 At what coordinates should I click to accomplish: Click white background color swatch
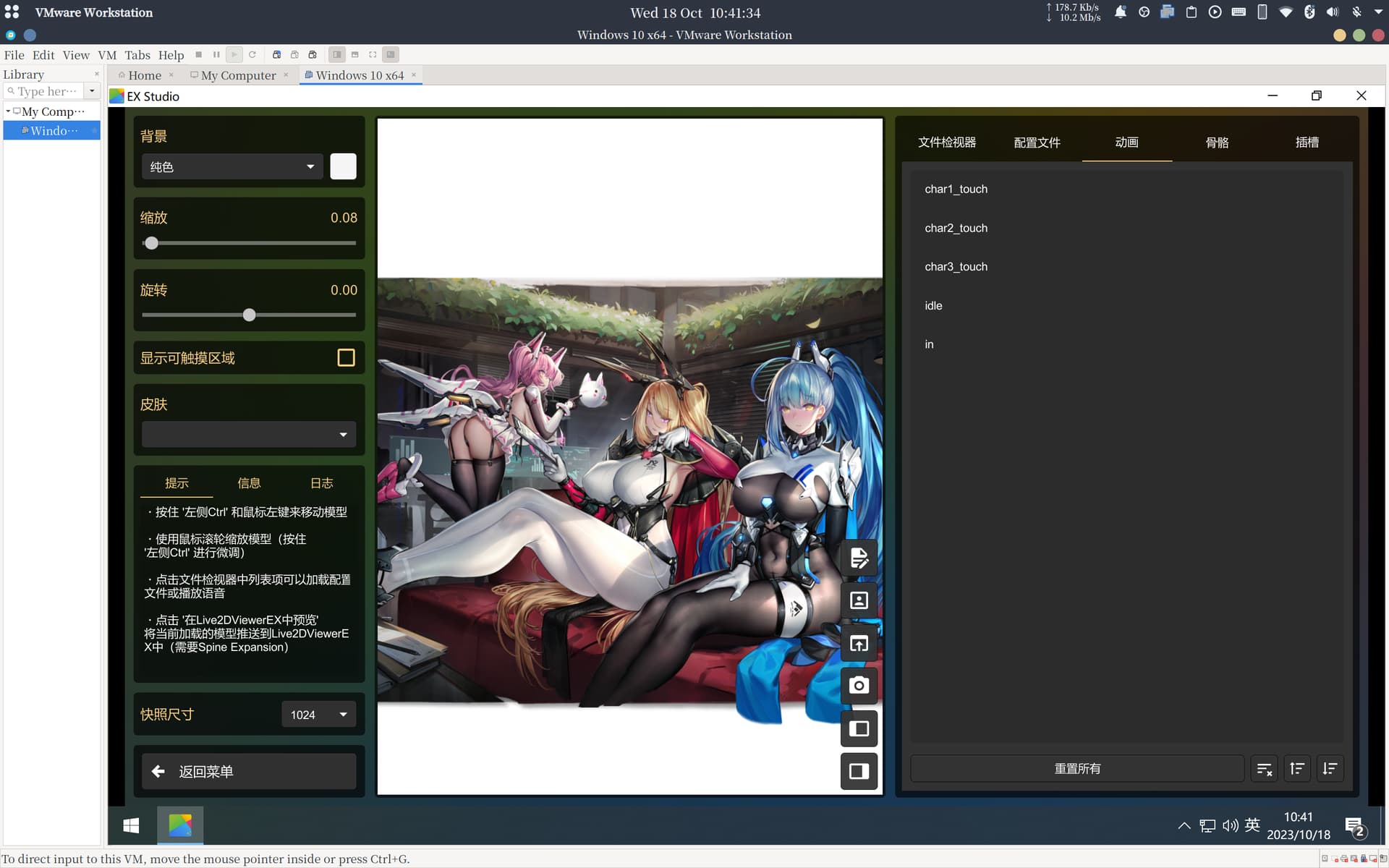[343, 166]
